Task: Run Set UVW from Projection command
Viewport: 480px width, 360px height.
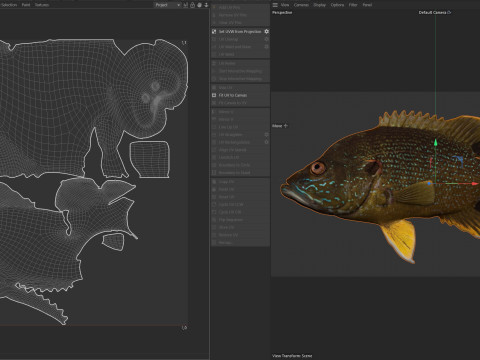Action: coord(236,31)
